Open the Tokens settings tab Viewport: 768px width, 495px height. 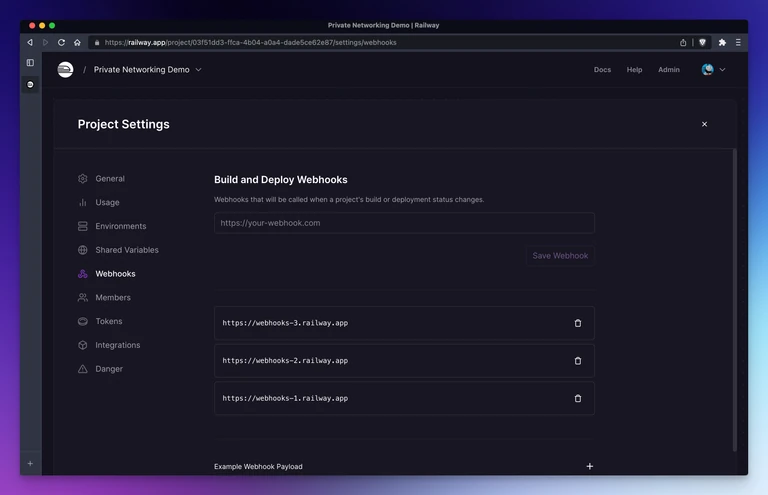100,321
